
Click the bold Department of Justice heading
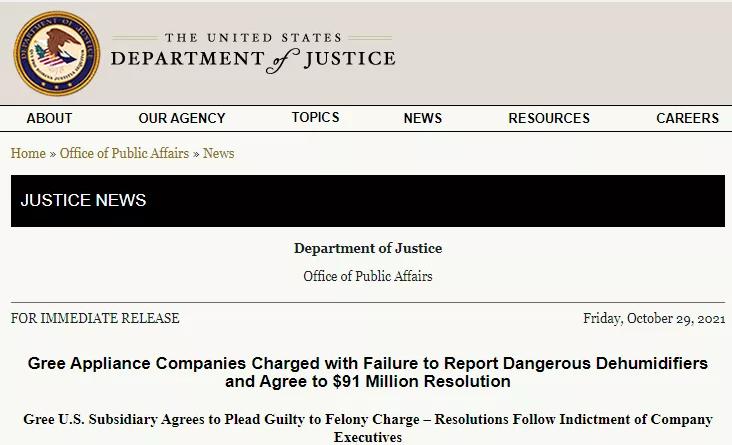(x=368, y=248)
